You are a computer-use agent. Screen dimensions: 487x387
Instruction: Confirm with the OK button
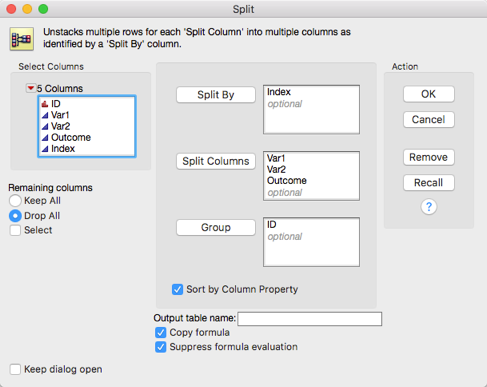pyautogui.click(x=429, y=94)
